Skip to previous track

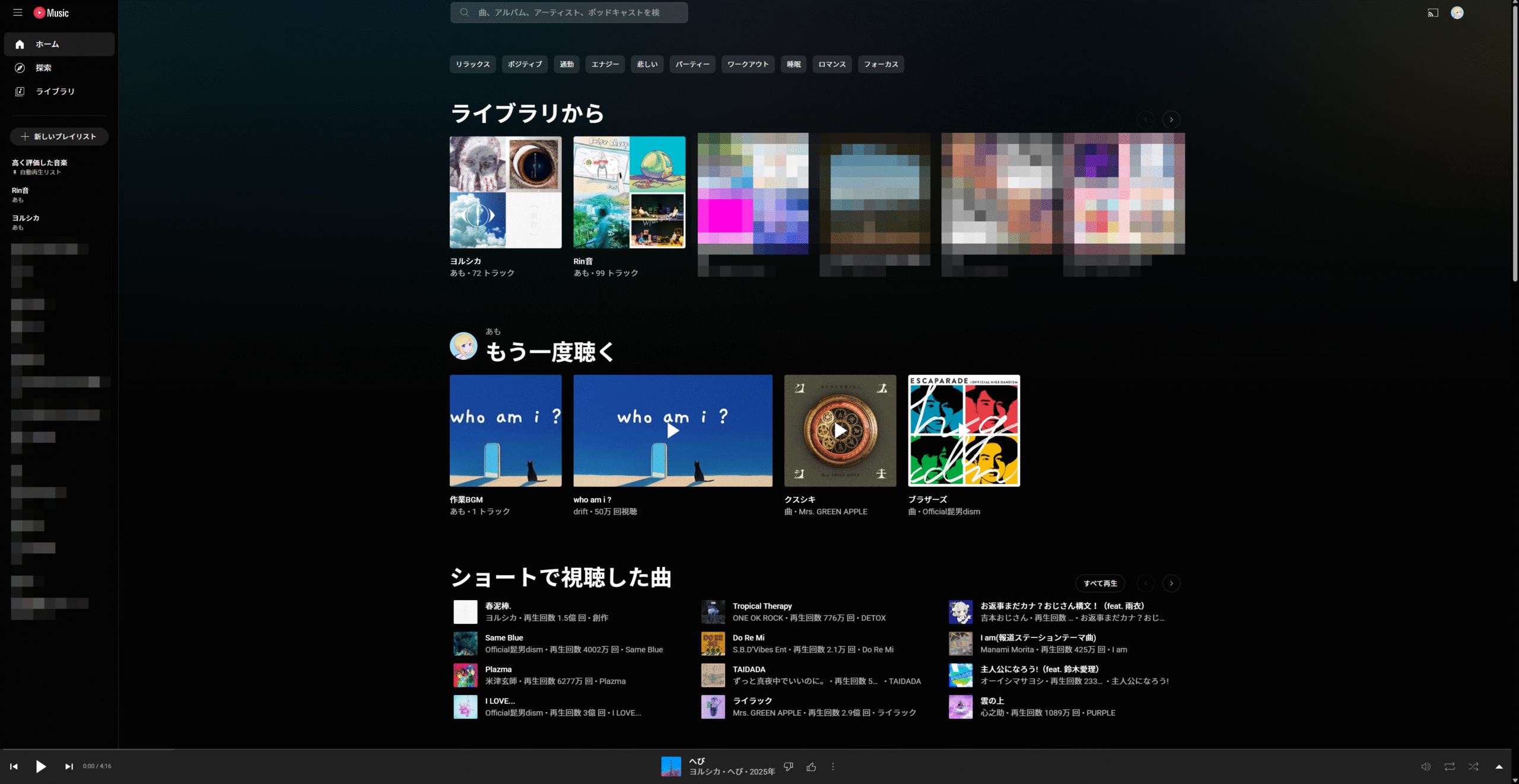(14, 766)
